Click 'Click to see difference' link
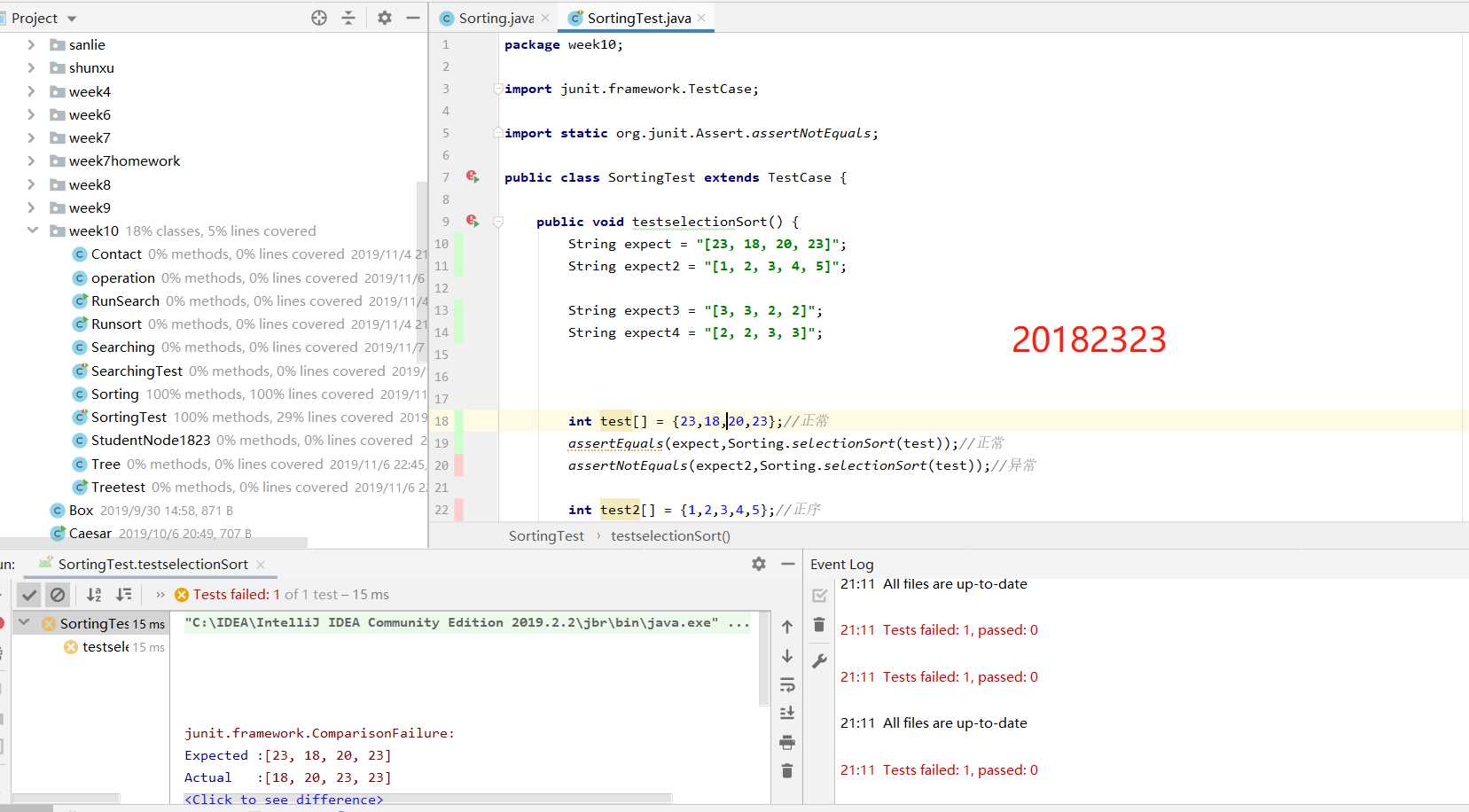Screen dimensions: 1469x812 tap(284, 799)
